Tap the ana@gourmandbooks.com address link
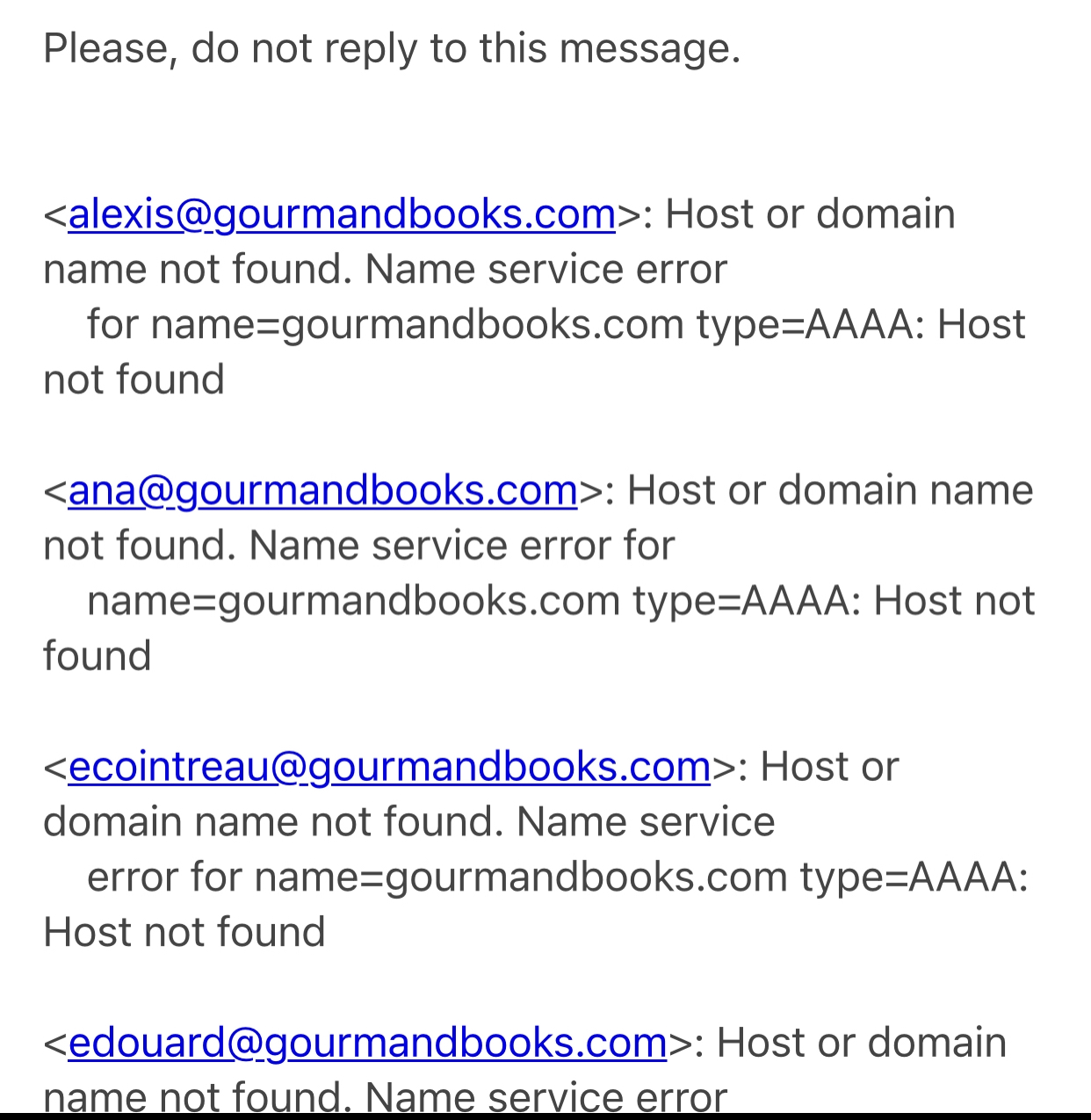Image resolution: width=1091 pixels, height=1120 pixels. coord(322,491)
